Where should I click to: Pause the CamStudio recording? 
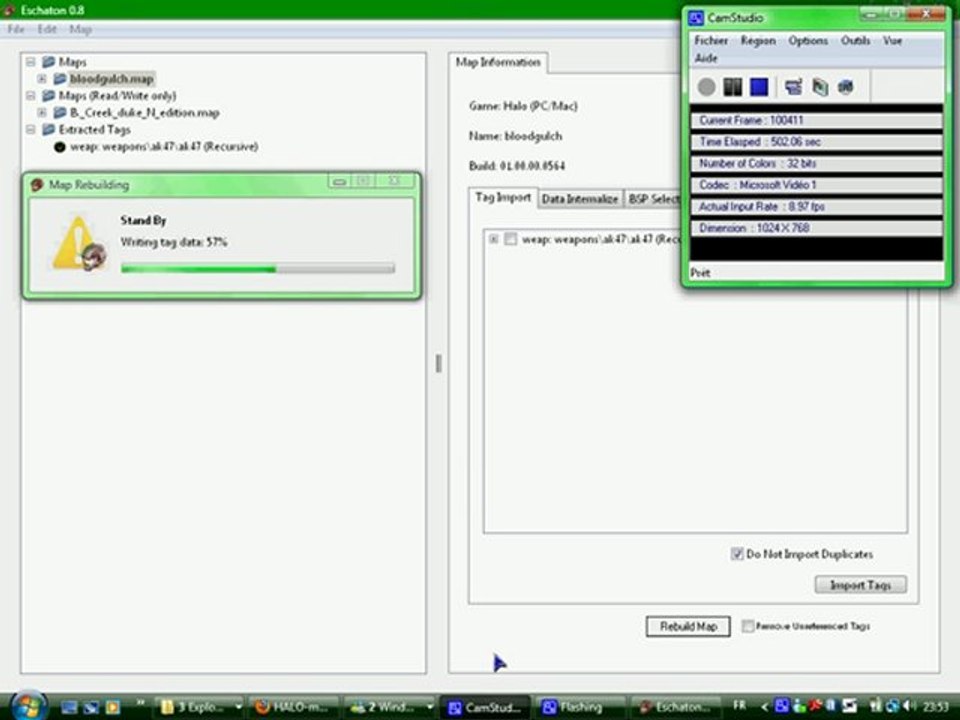732,87
